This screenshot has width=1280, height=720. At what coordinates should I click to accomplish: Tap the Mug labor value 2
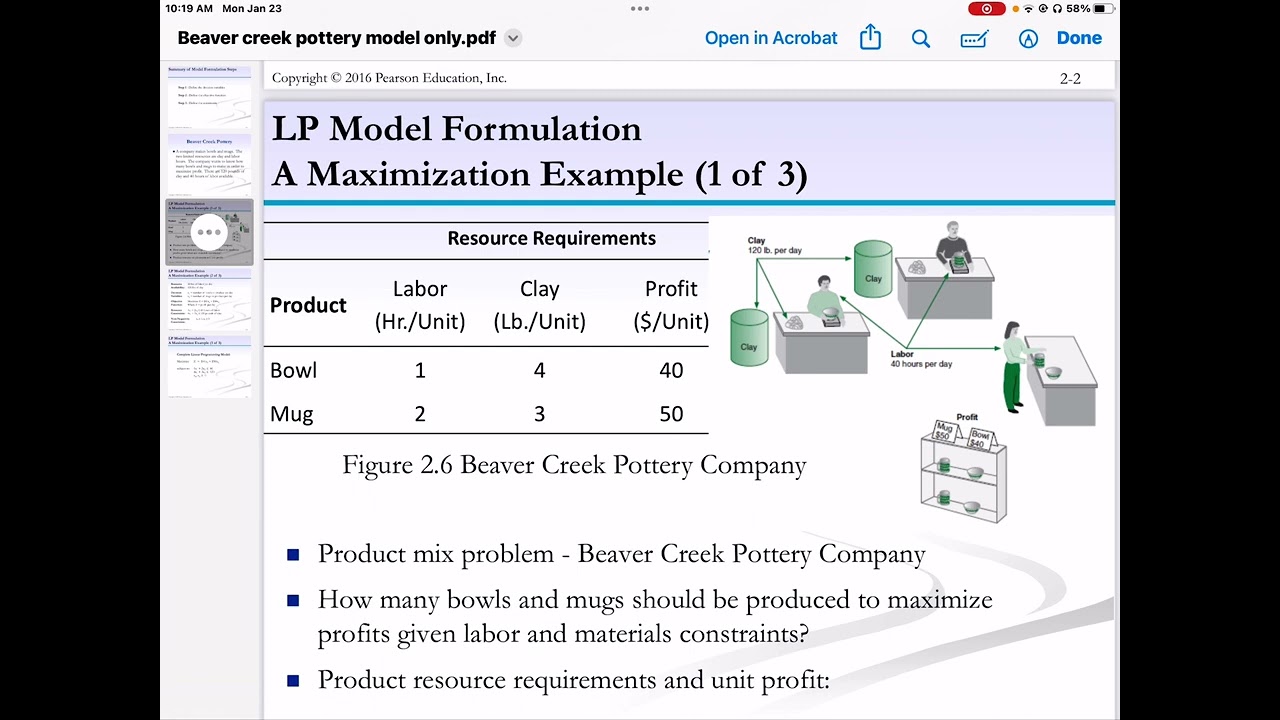[x=420, y=414]
